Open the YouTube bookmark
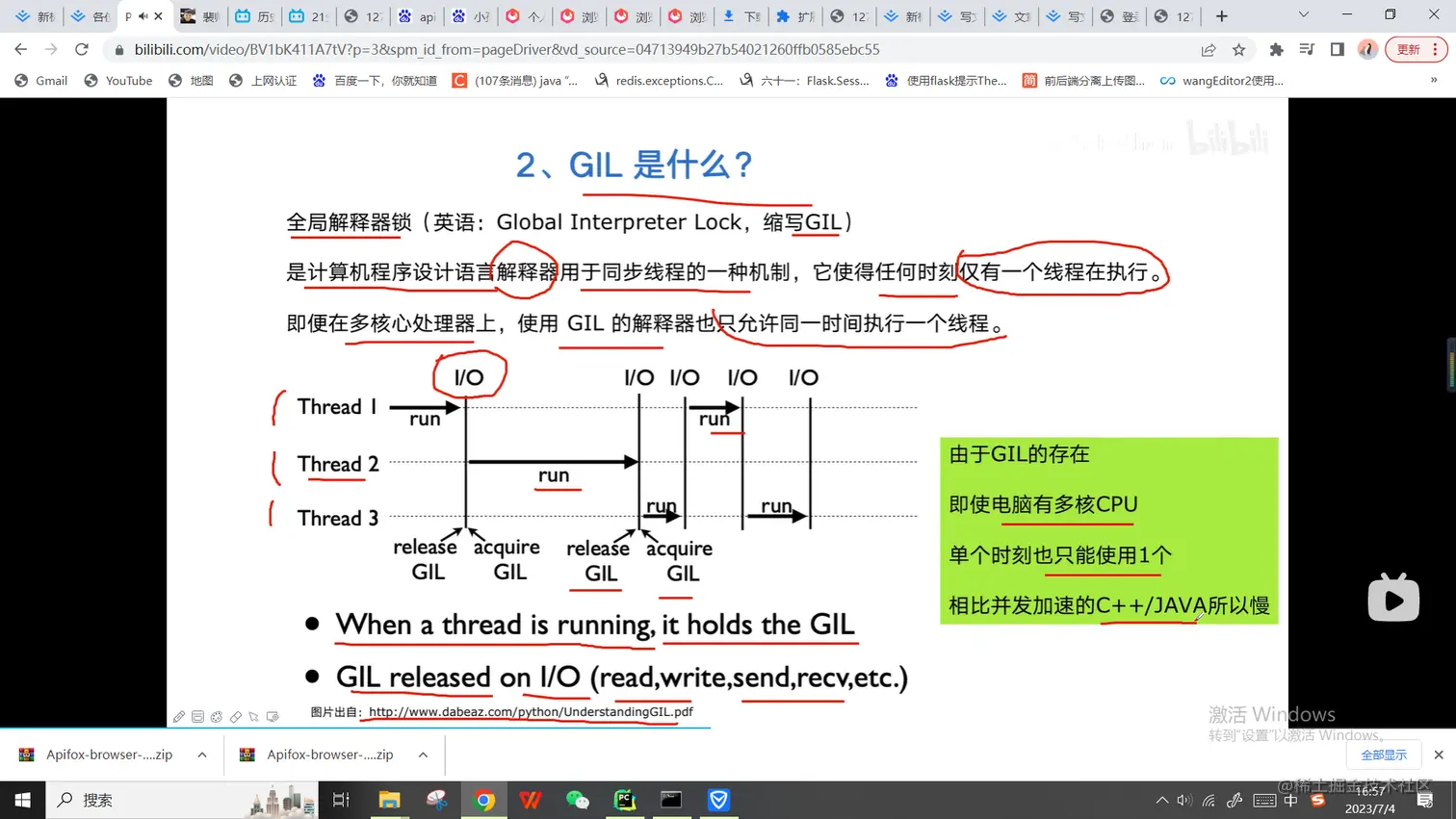 117,81
